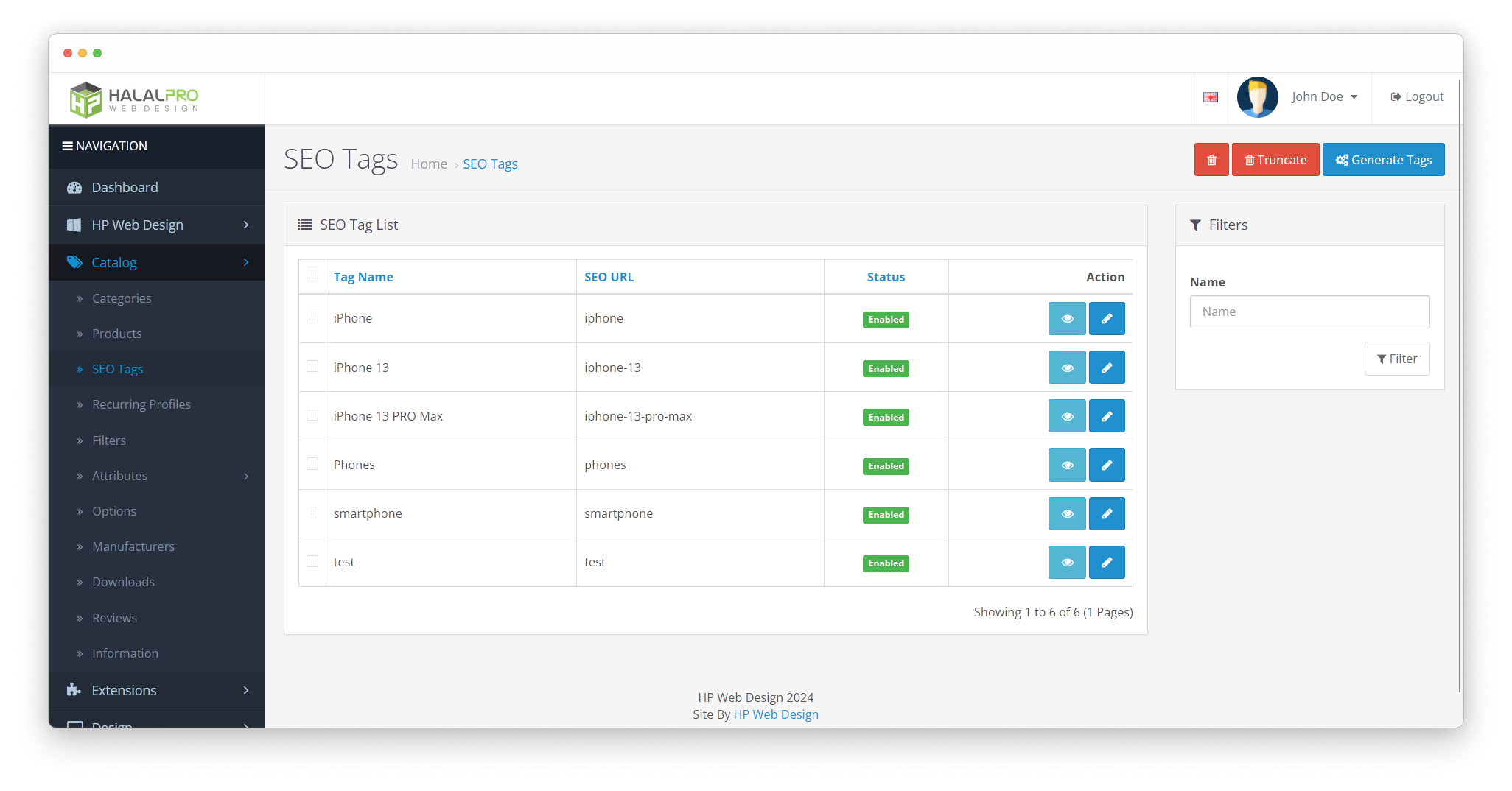
Task: Click John Doe's avatar image
Action: [1257, 97]
